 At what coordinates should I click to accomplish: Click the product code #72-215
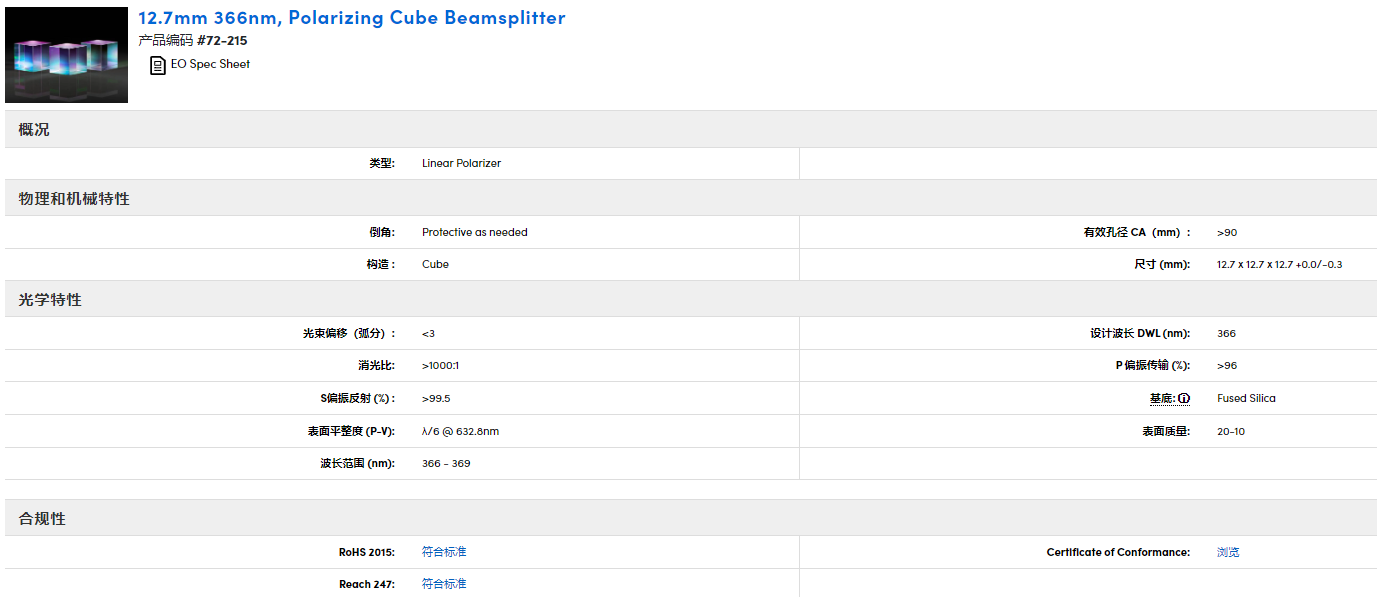222,41
